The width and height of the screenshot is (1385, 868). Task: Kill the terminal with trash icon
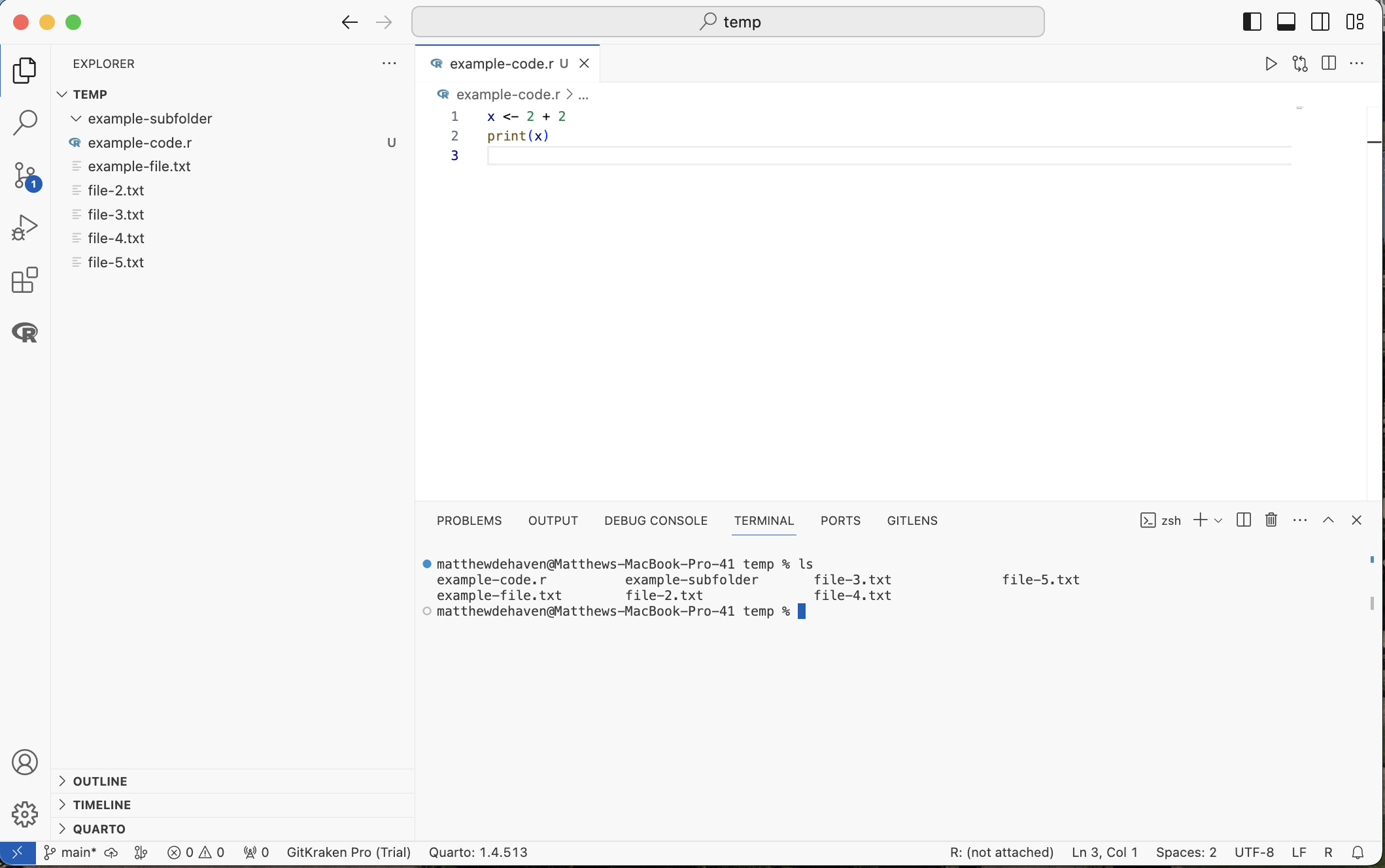pos(1271,520)
